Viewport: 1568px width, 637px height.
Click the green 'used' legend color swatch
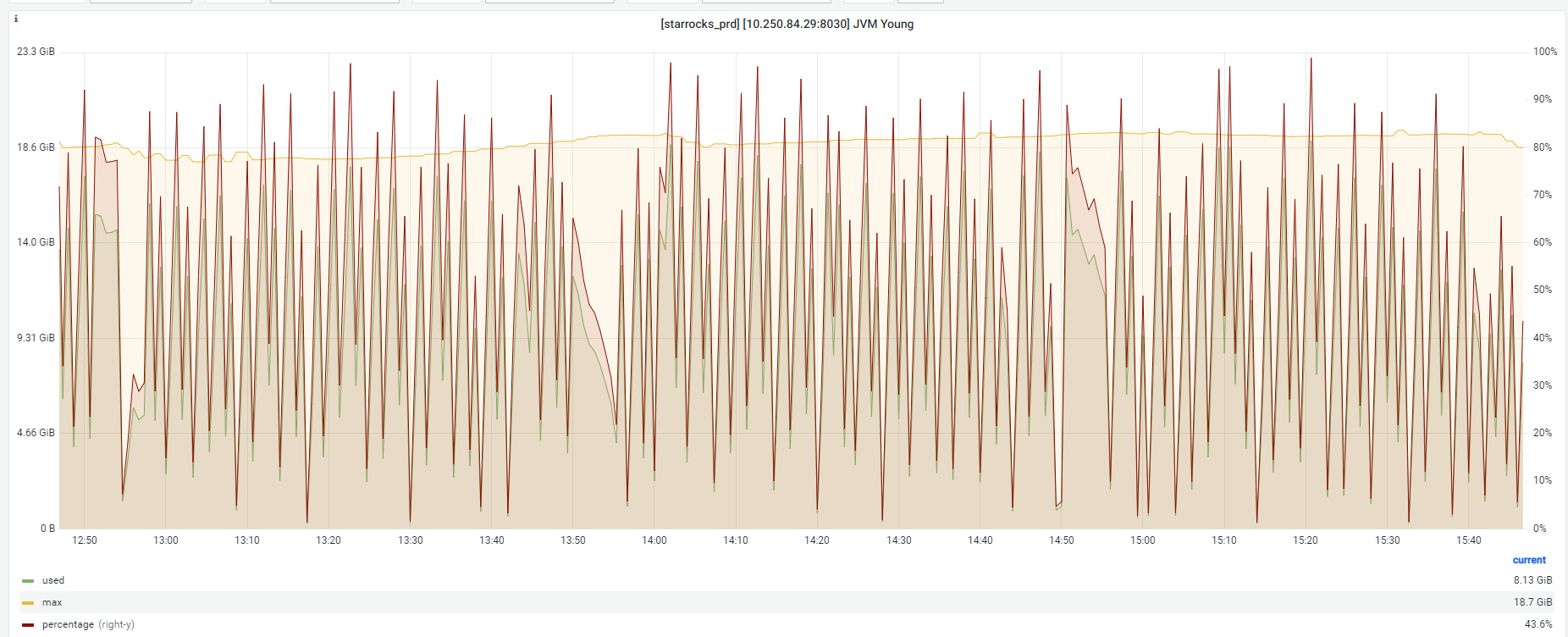click(x=28, y=581)
